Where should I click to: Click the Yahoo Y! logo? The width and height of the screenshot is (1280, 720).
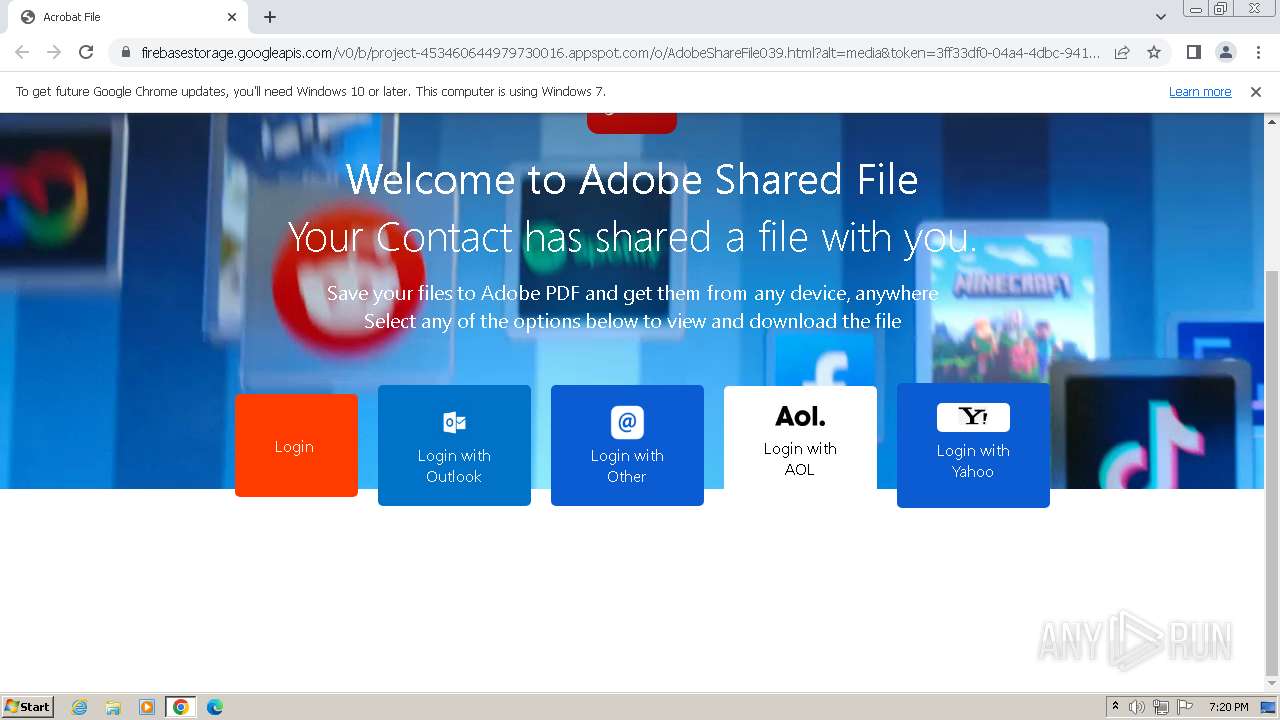(973, 417)
